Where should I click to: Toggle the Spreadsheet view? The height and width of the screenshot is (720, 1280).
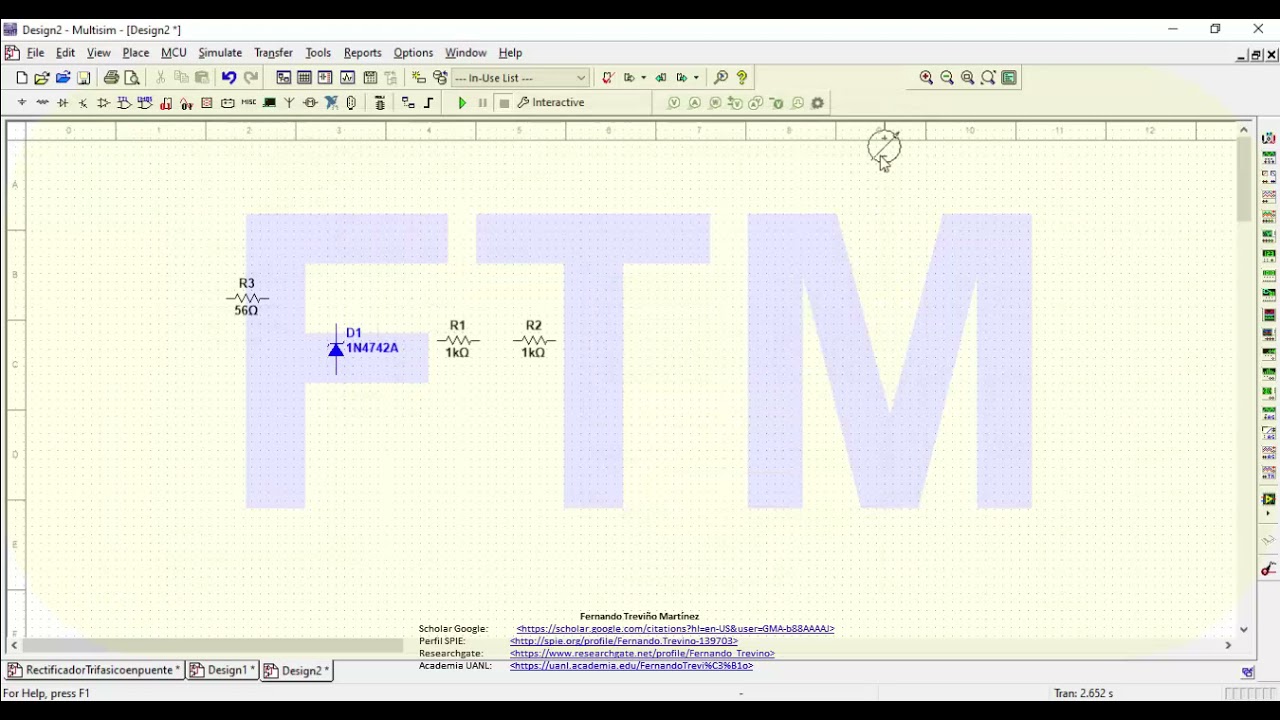click(x=304, y=78)
